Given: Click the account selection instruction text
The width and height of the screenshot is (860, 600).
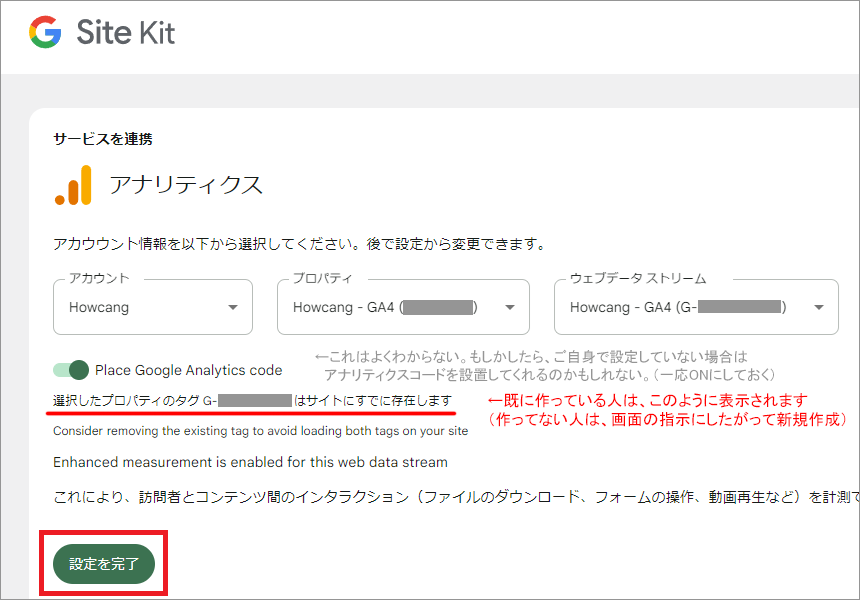Looking at the screenshot, I should coord(299,244).
